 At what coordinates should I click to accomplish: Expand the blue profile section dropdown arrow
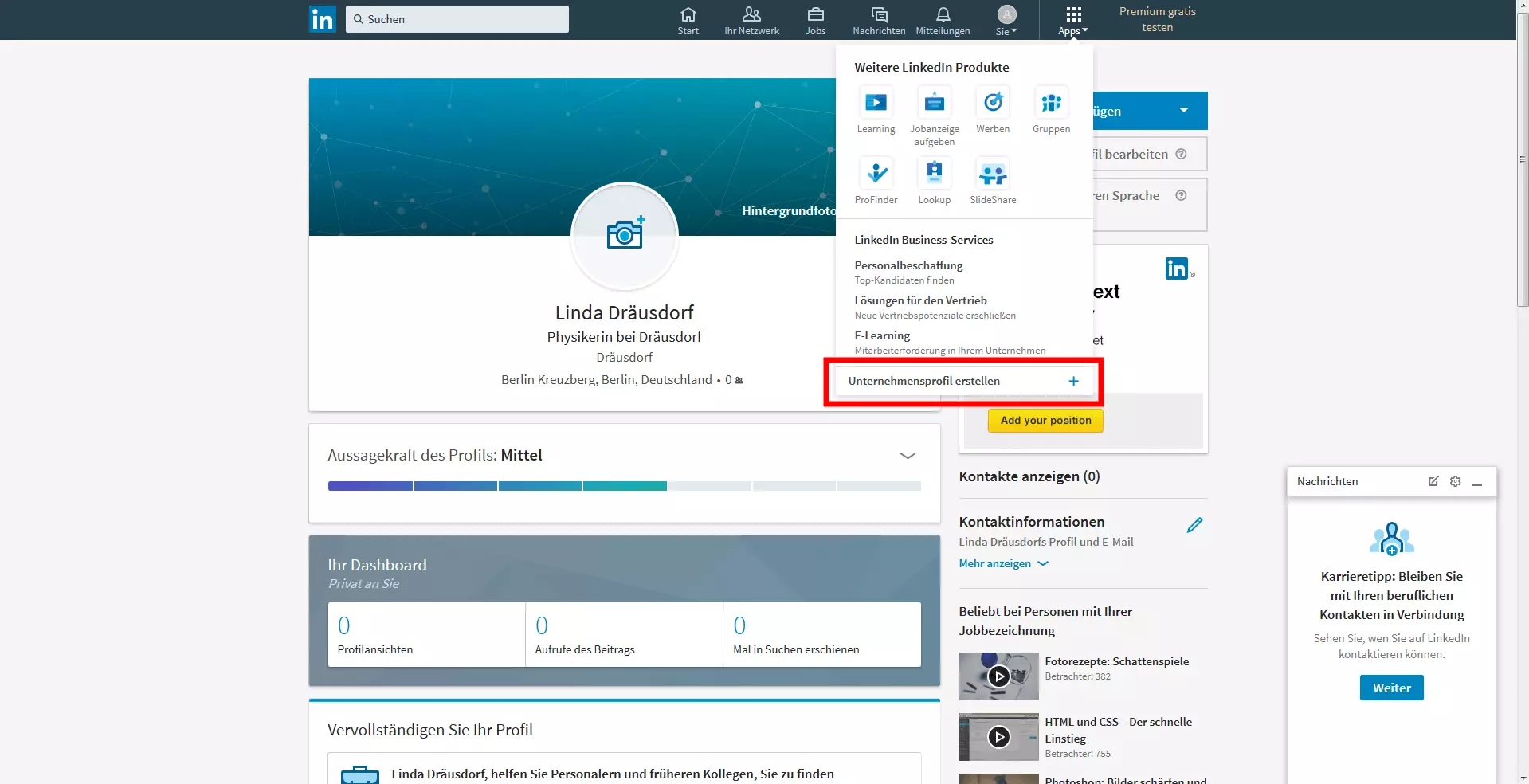tap(1184, 111)
